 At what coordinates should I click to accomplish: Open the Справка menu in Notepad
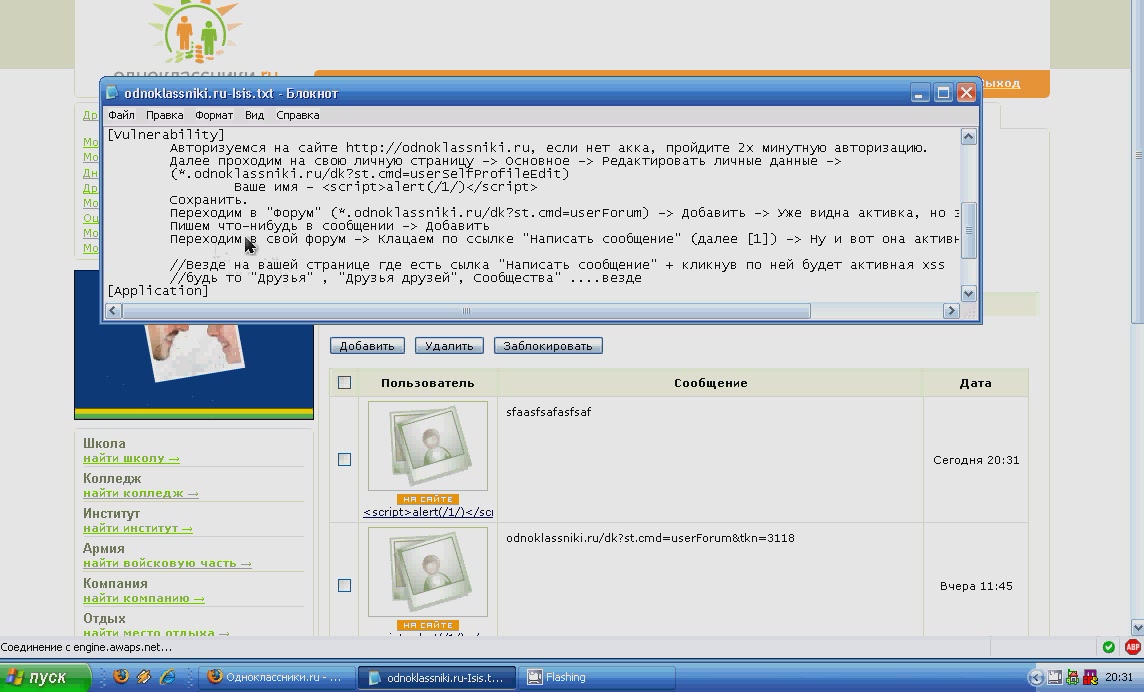tap(298, 115)
